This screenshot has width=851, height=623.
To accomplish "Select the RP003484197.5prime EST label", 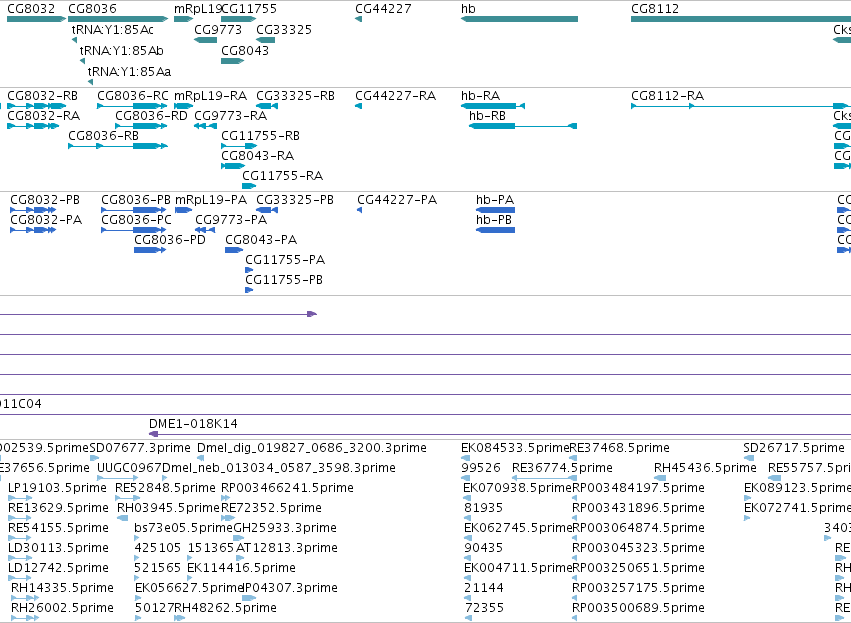I will coord(639,488).
